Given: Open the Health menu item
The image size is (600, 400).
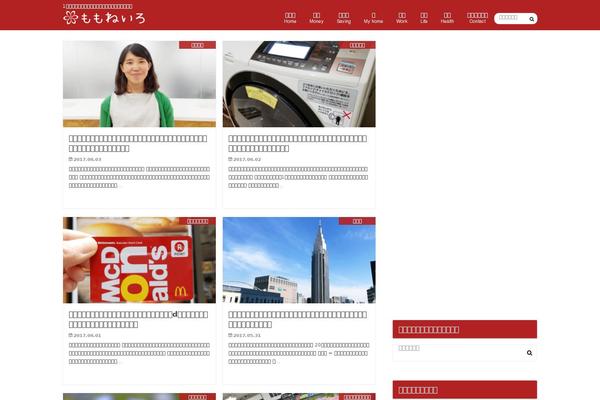Looking at the screenshot, I should pyautogui.click(x=447, y=18).
